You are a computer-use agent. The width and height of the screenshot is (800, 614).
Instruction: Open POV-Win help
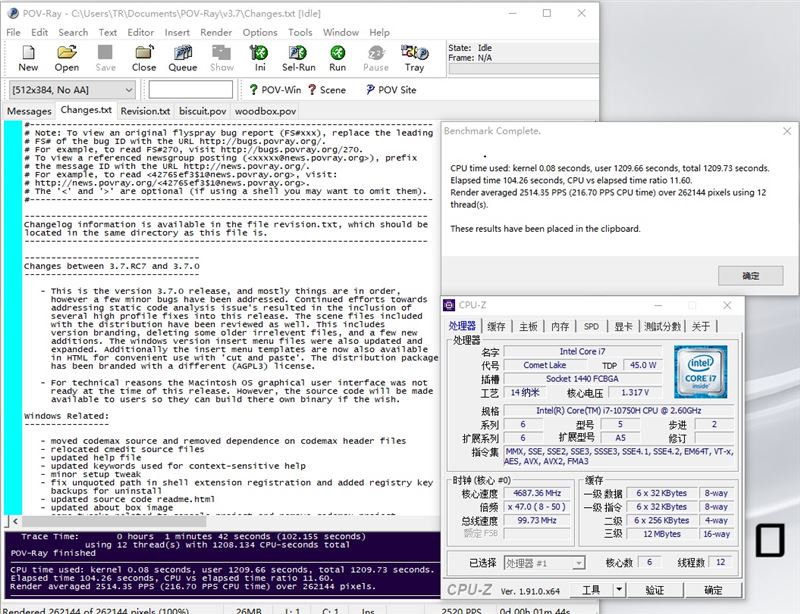275,90
